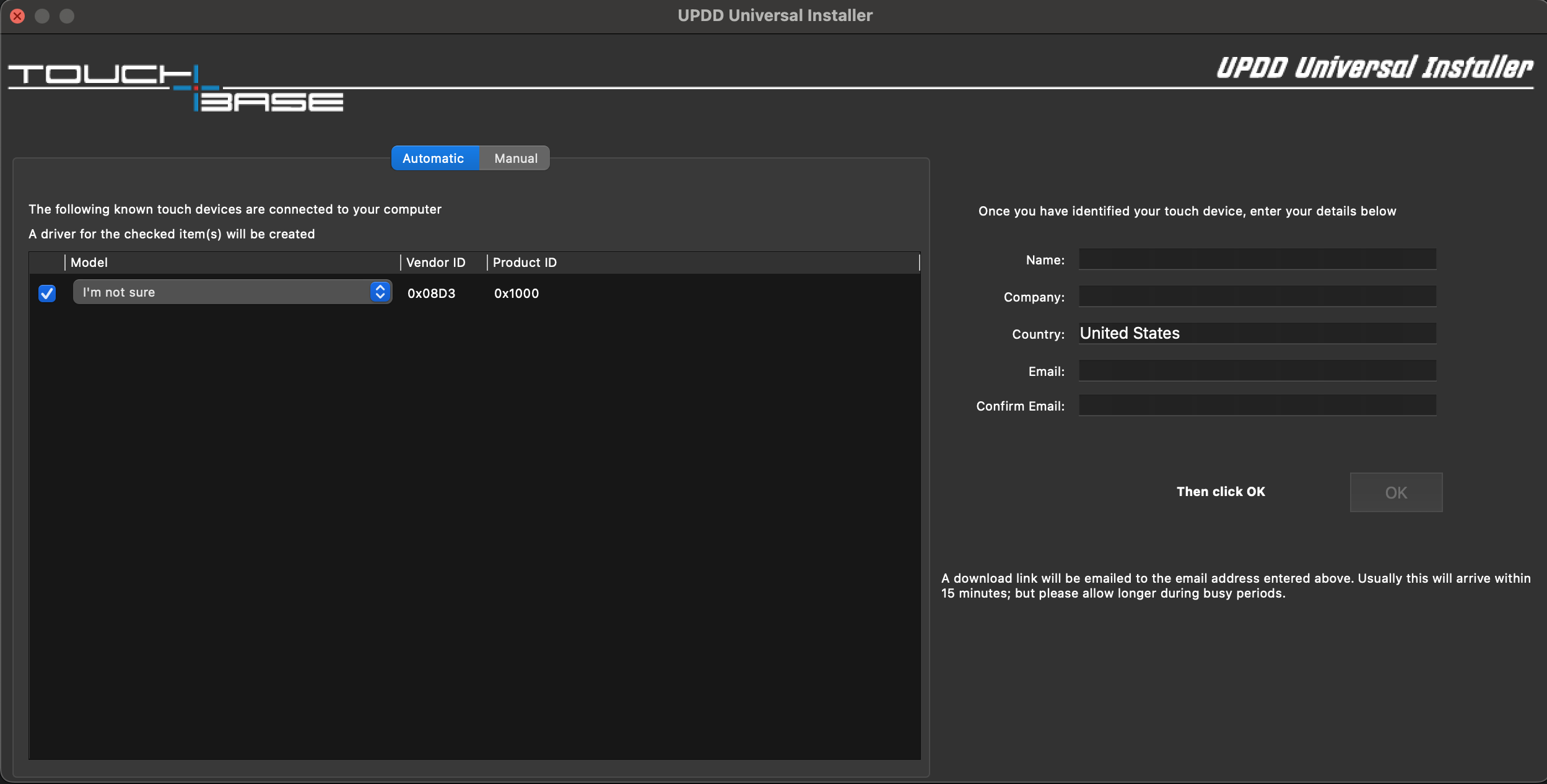Click the blue dropdown stepper arrows
Viewport: 1547px width, 784px height.
coord(380,292)
